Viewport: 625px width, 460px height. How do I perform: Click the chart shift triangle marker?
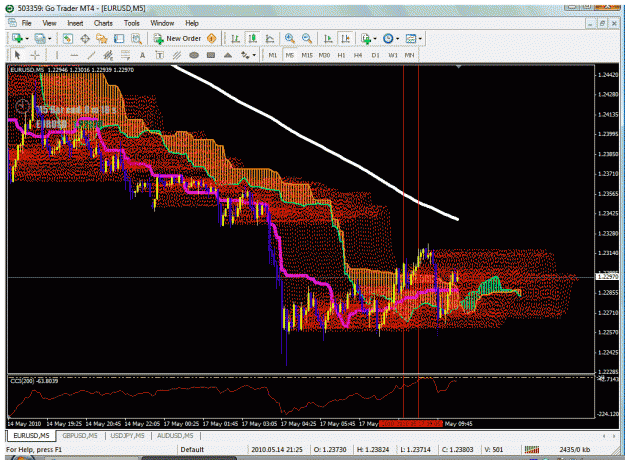tap(459, 67)
